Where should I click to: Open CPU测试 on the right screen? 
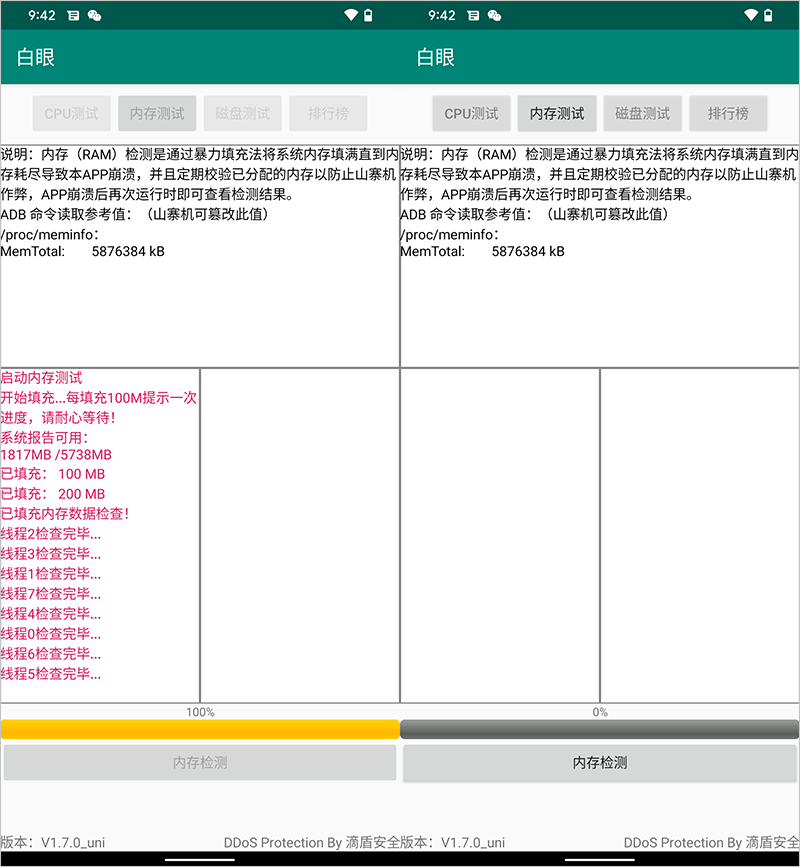point(471,114)
